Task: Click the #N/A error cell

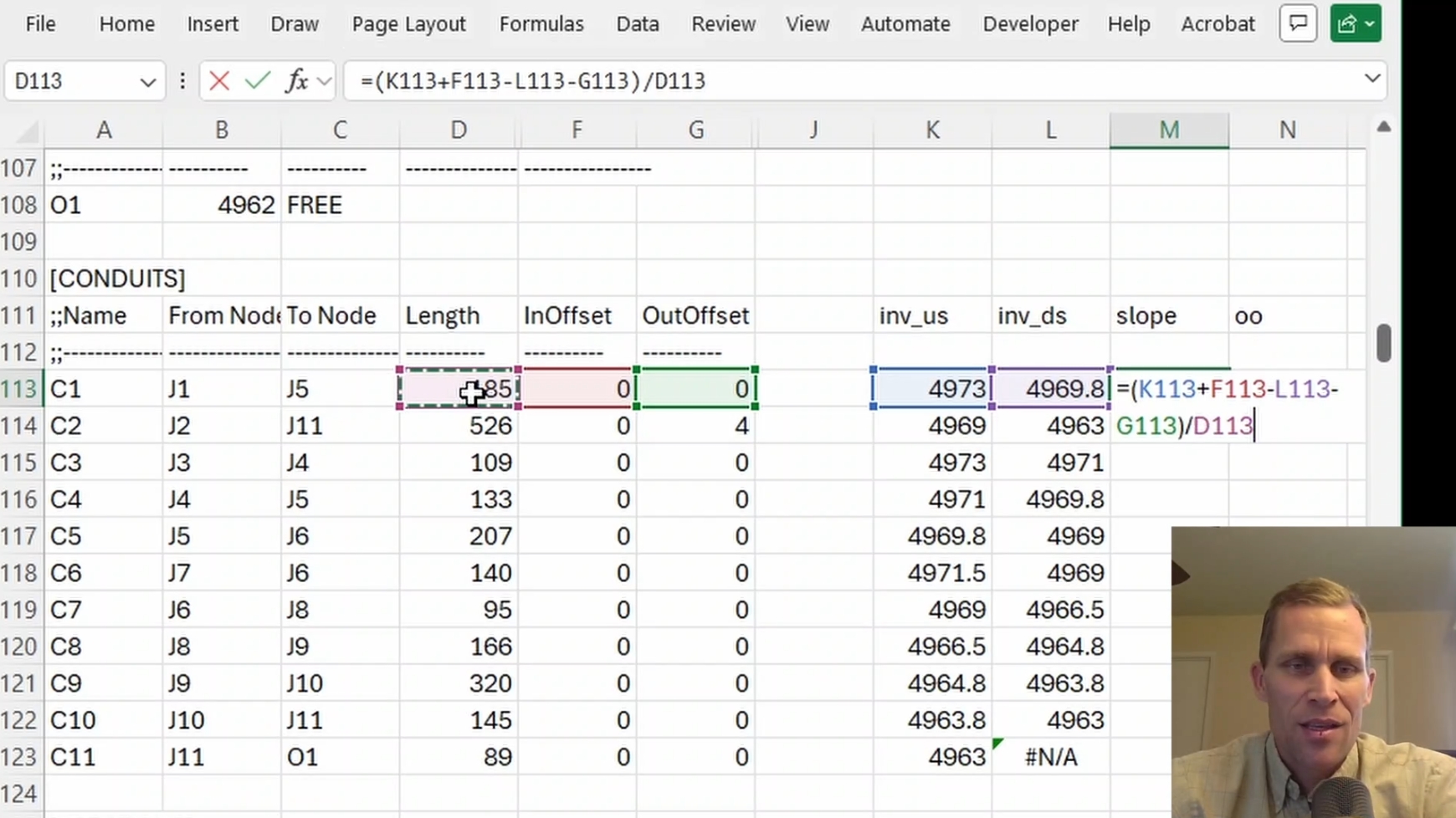Action: [x=1051, y=757]
